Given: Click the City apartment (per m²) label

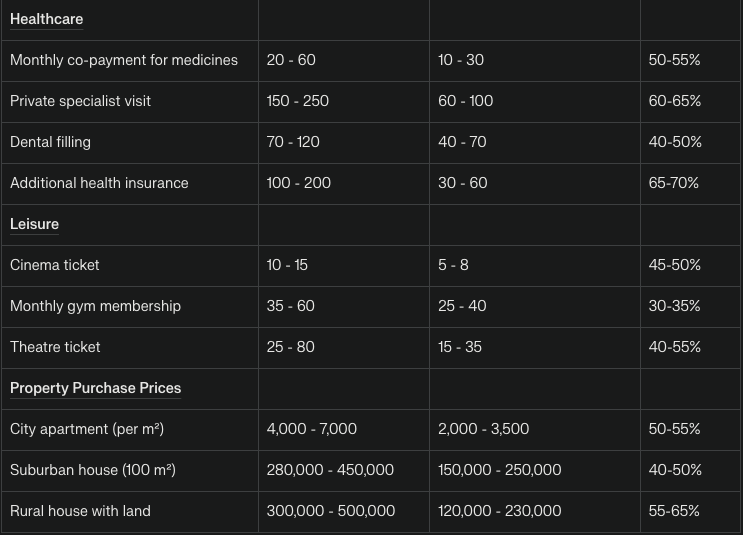Looking at the screenshot, I should pos(87,429).
